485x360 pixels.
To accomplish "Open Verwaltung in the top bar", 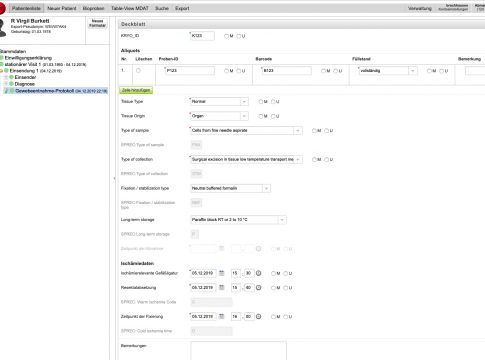I will pos(420,8).
